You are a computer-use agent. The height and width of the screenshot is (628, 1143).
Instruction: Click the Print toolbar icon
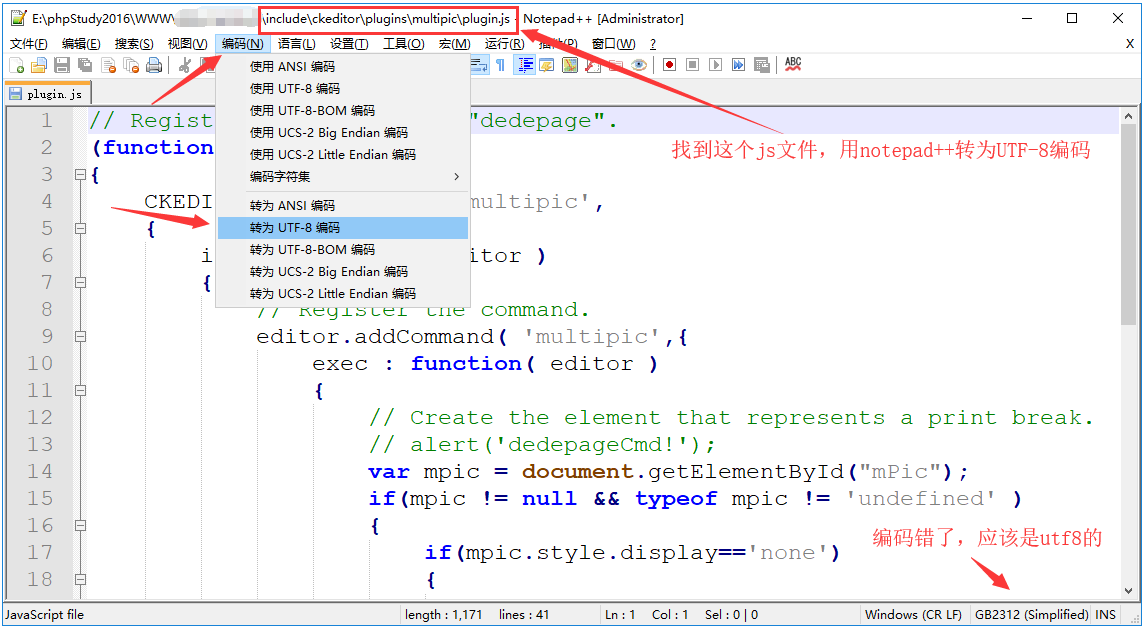[x=154, y=65]
